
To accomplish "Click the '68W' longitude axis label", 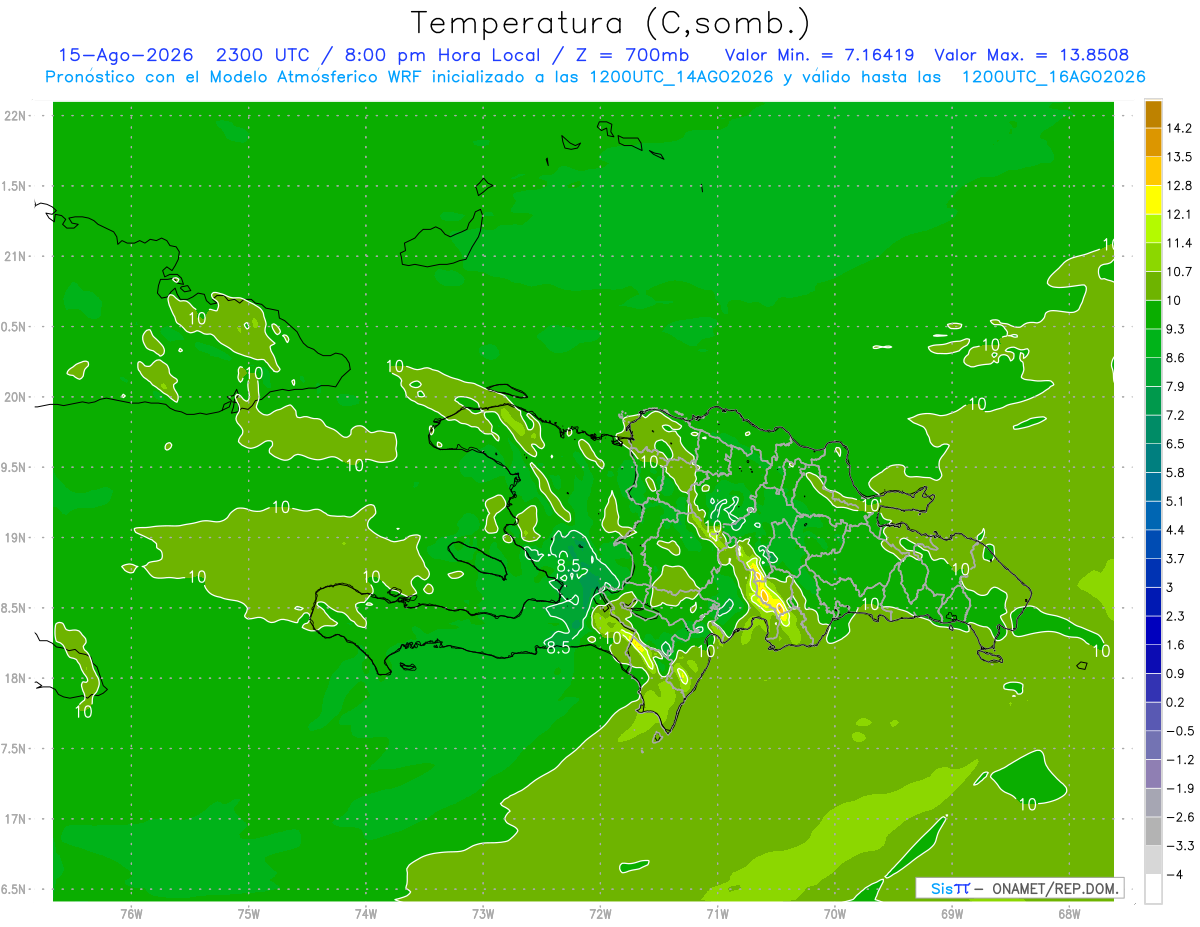I will coord(1068,915).
